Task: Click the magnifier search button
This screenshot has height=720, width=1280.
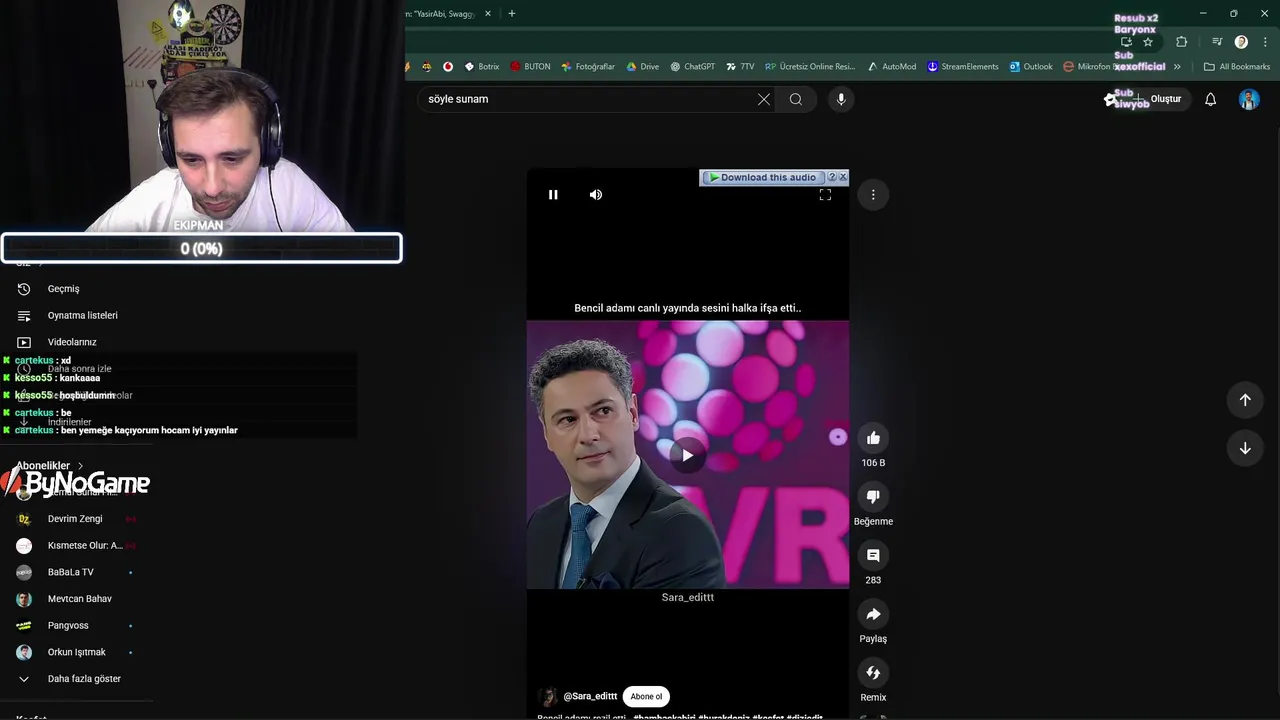Action: (x=796, y=99)
